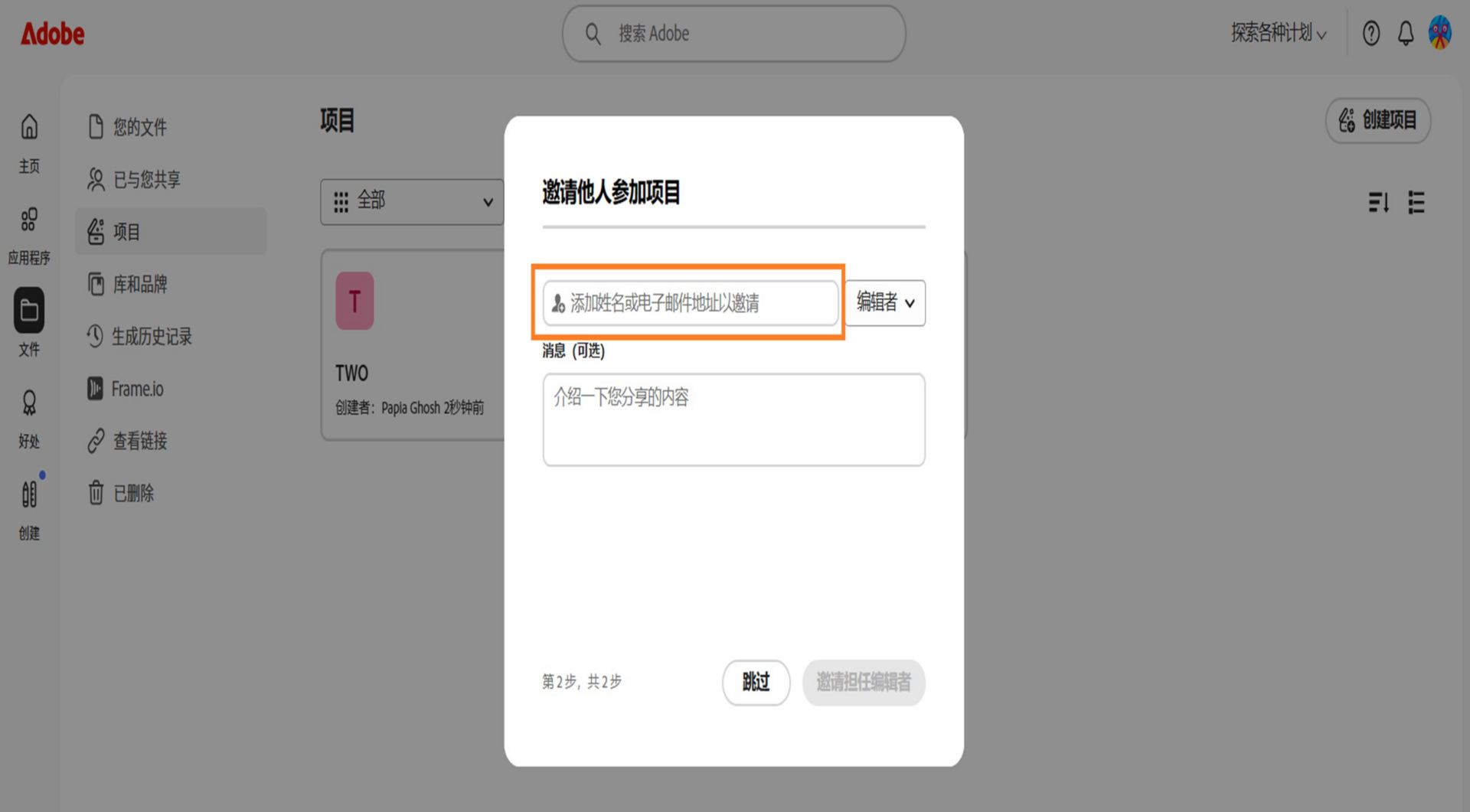Open 生成历史记录 section
The width and height of the screenshot is (1470, 812).
[x=171, y=336]
